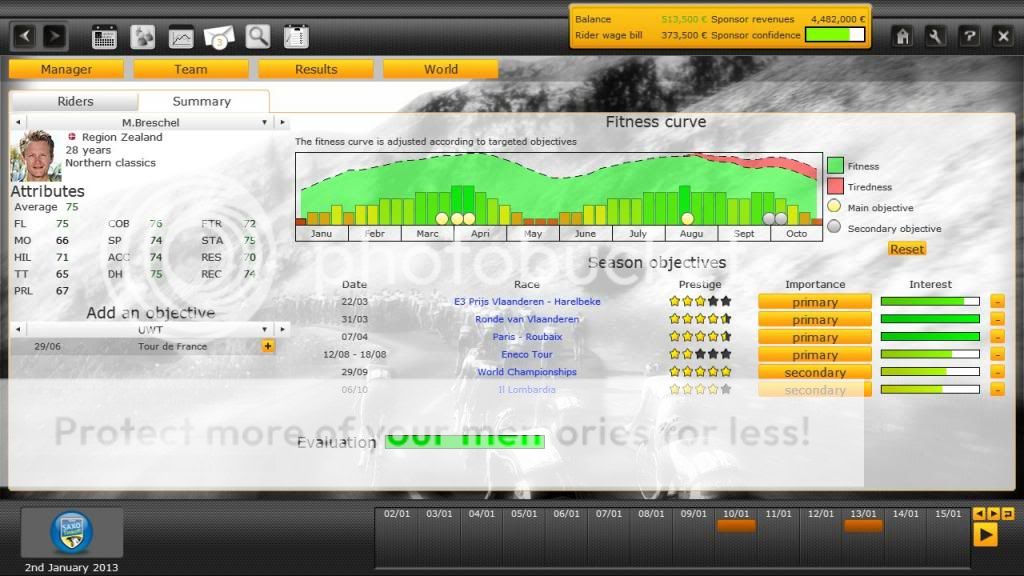The image size is (1024, 576).
Task: Add Tour de France objective with plus
Action: point(268,346)
